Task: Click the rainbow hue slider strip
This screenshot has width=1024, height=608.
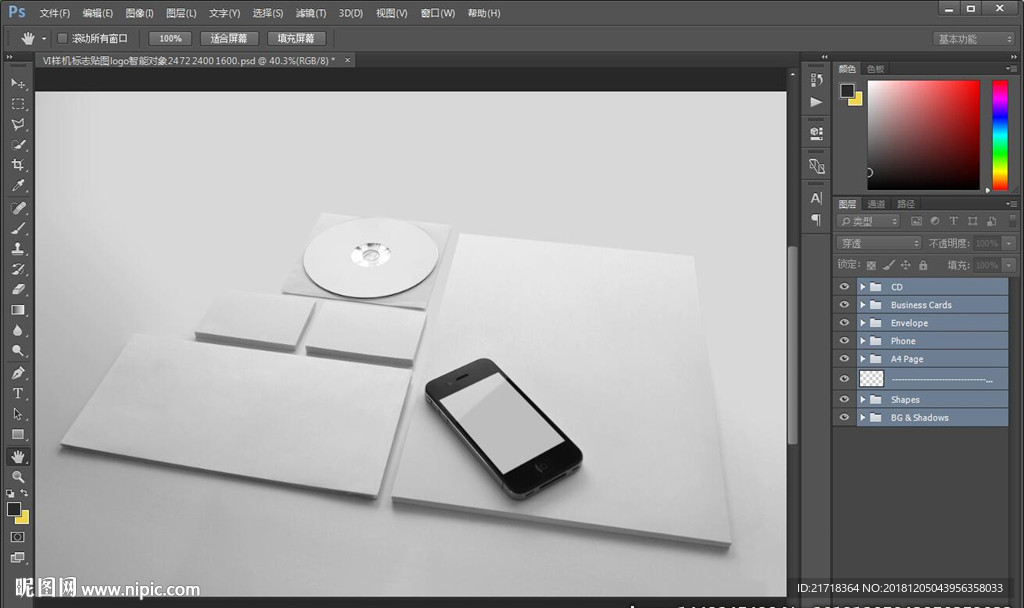Action: coord(999,134)
